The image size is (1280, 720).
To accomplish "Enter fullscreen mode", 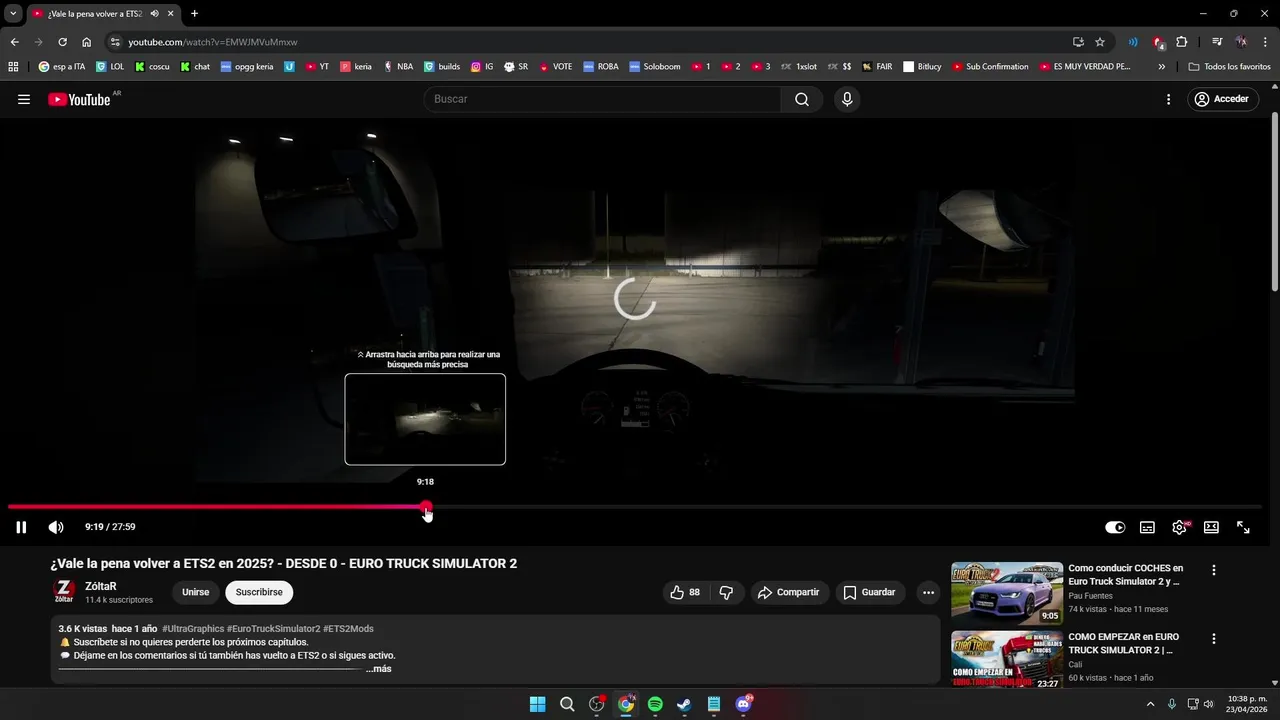I will click(x=1243, y=527).
